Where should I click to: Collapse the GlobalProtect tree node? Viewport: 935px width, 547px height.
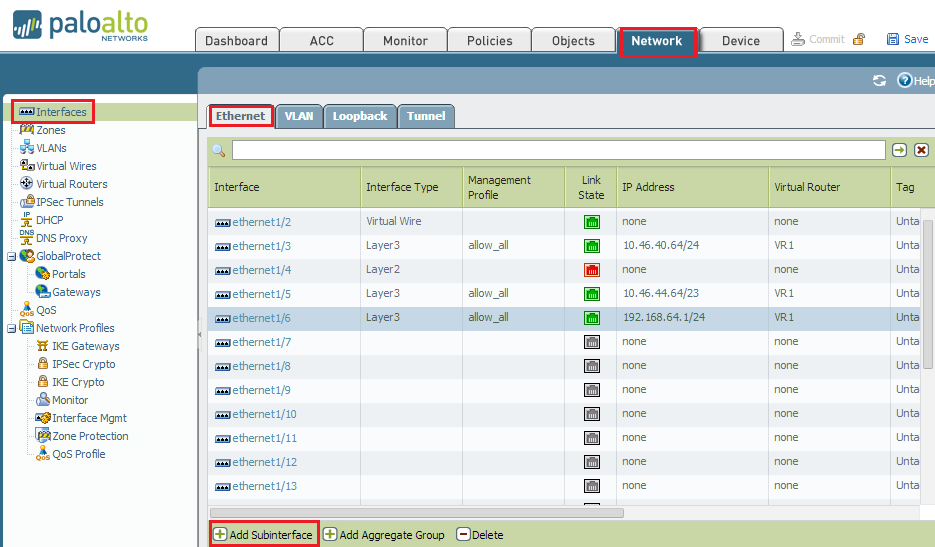tap(11, 256)
